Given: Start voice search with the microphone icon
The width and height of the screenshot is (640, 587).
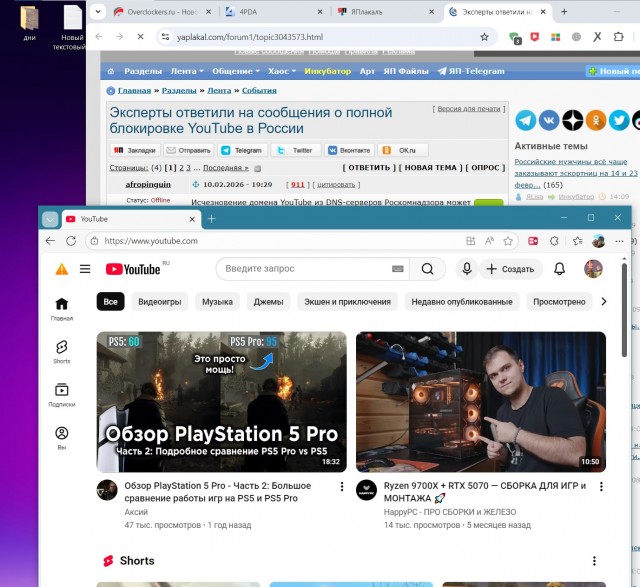Looking at the screenshot, I should click(x=467, y=269).
